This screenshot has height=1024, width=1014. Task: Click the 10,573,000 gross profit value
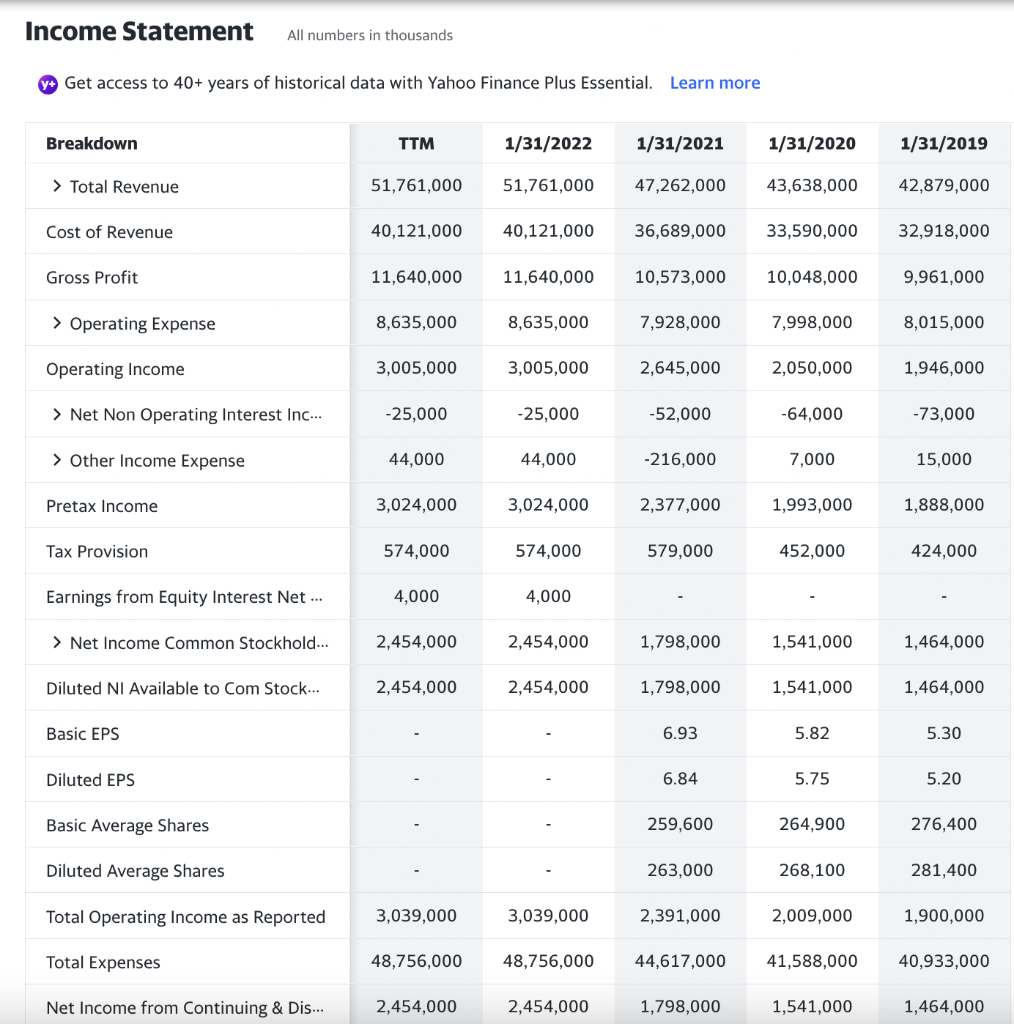[x=680, y=277]
